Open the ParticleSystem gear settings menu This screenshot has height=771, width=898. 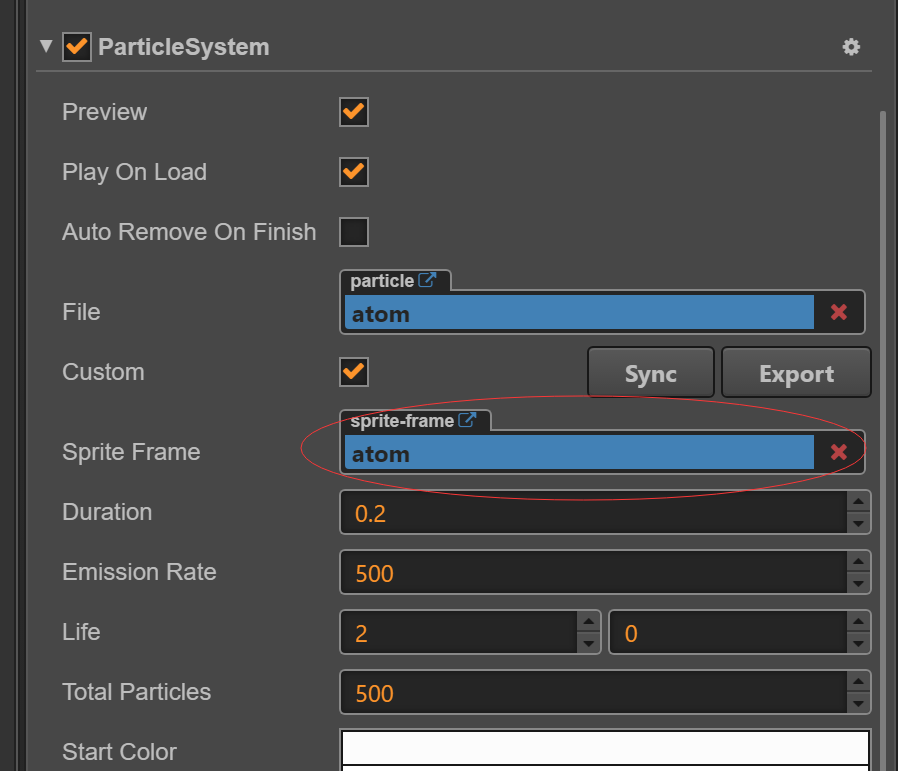pos(851,47)
